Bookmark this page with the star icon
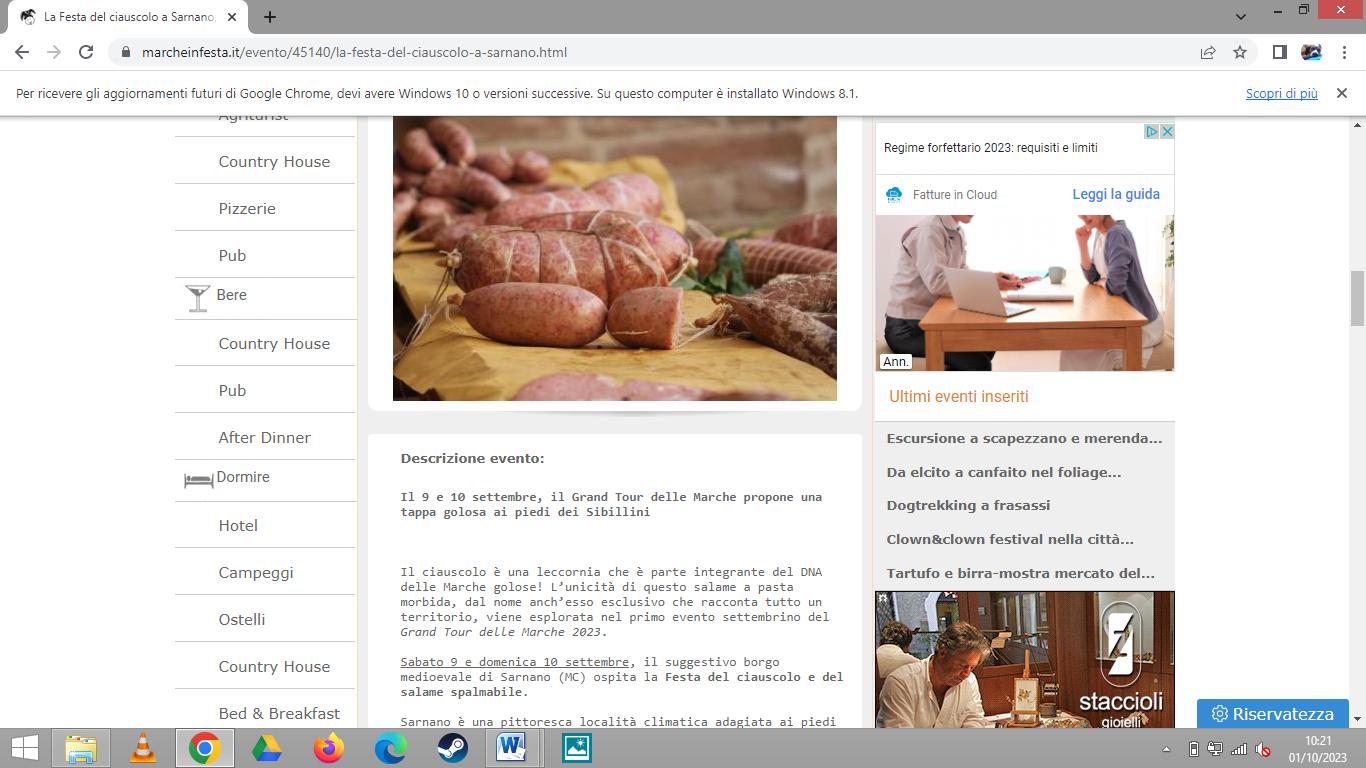Viewport: 1366px width, 768px height. [1240, 52]
